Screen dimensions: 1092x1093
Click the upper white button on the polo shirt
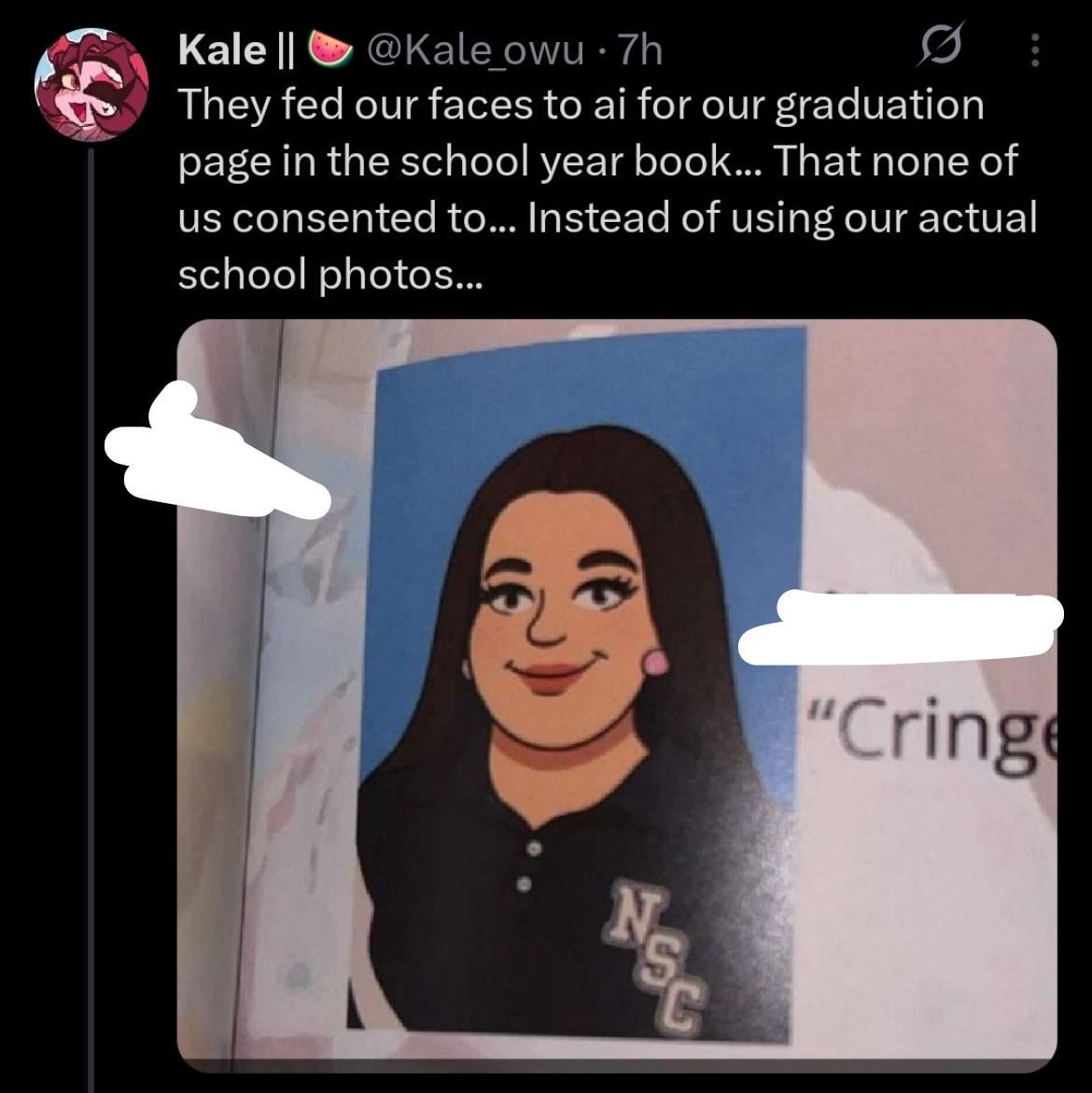[533, 850]
